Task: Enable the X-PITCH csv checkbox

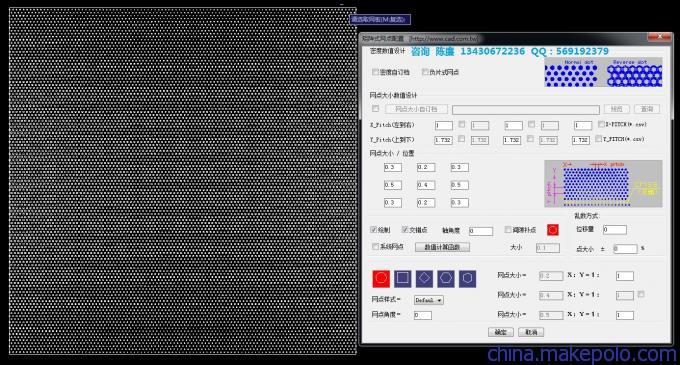Action: [x=601, y=124]
